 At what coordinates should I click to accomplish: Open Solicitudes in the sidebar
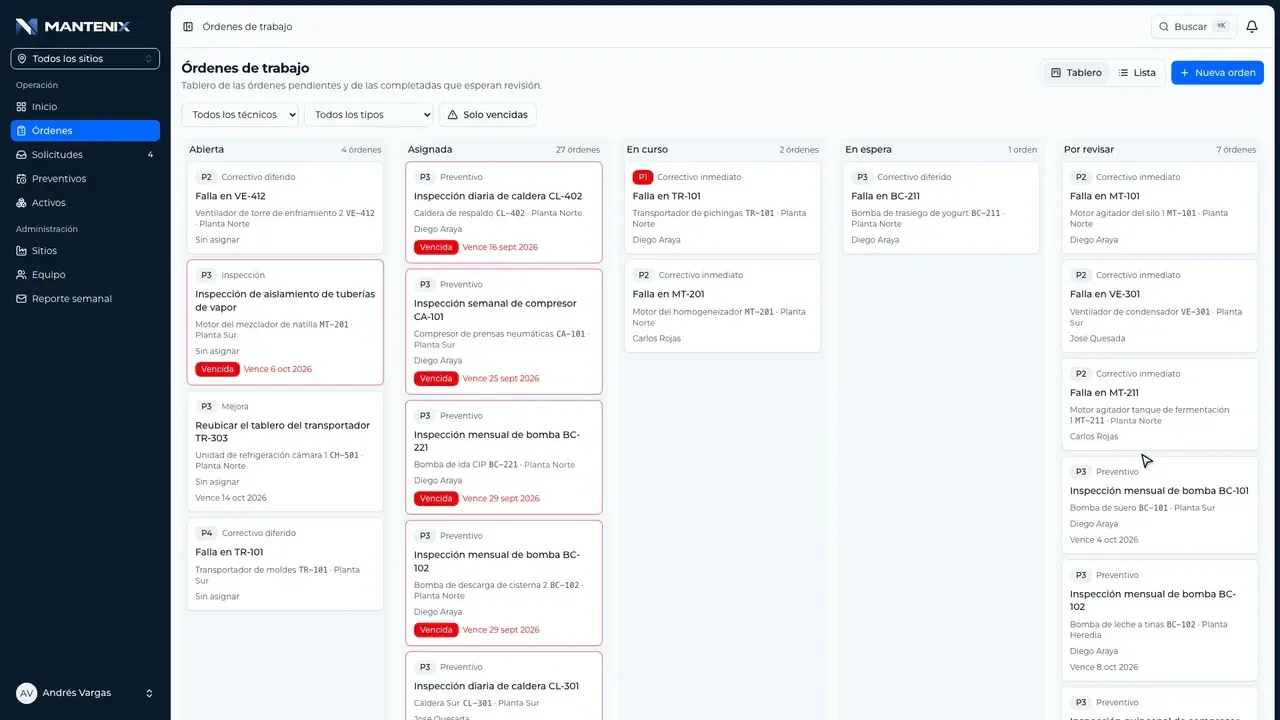(x=85, y=155)
